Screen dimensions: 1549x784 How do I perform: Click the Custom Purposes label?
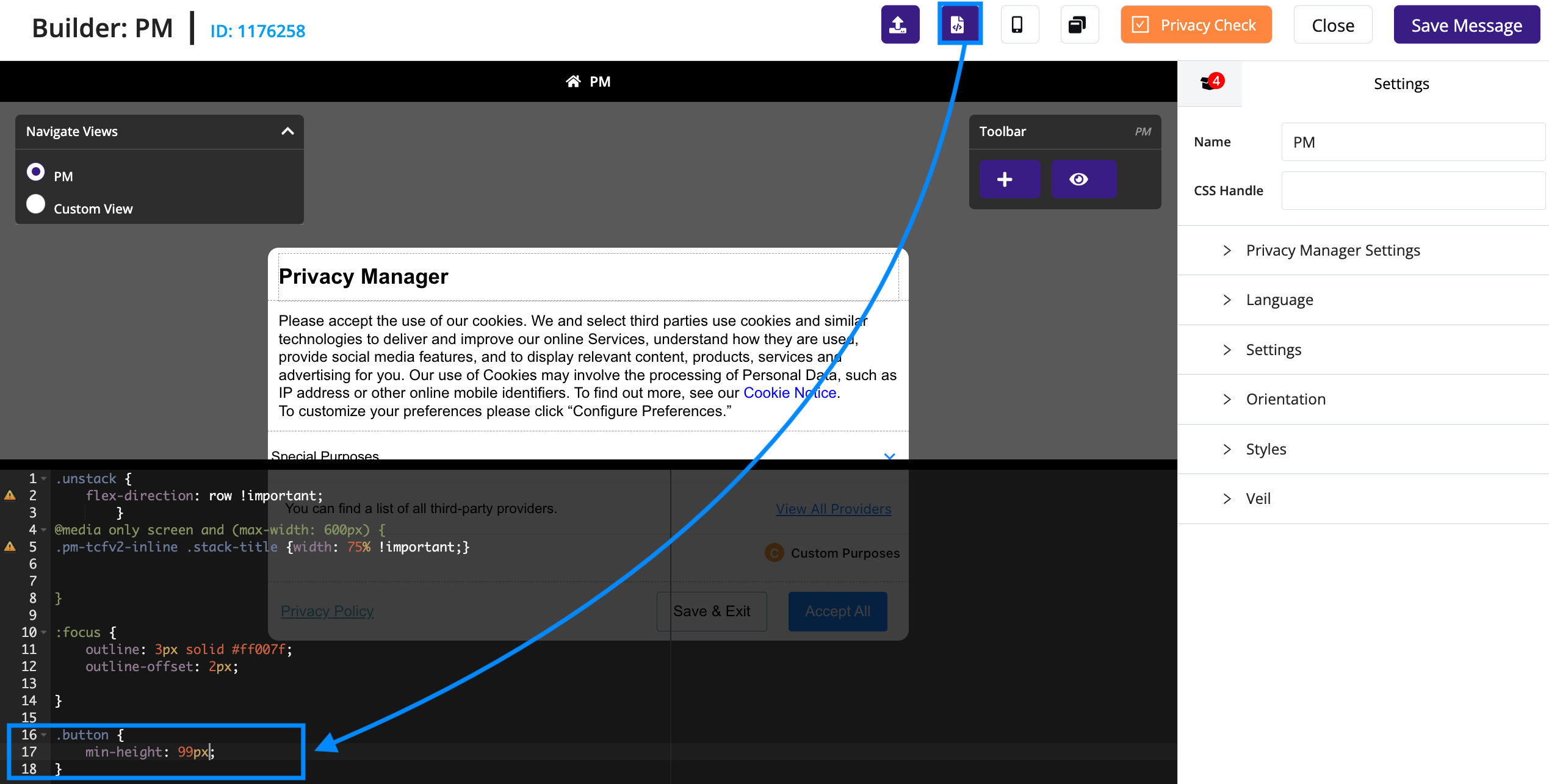(x=845, y=553)
